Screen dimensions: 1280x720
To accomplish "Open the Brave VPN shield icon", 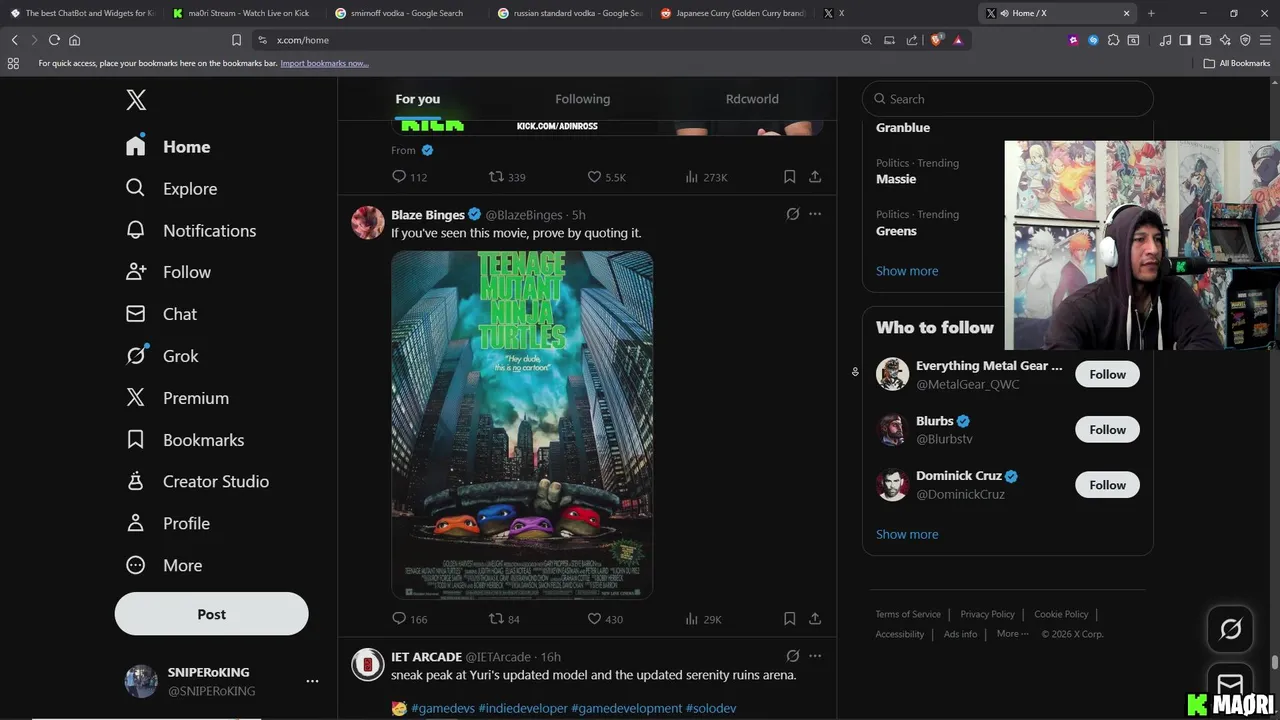I will 1245,40.
